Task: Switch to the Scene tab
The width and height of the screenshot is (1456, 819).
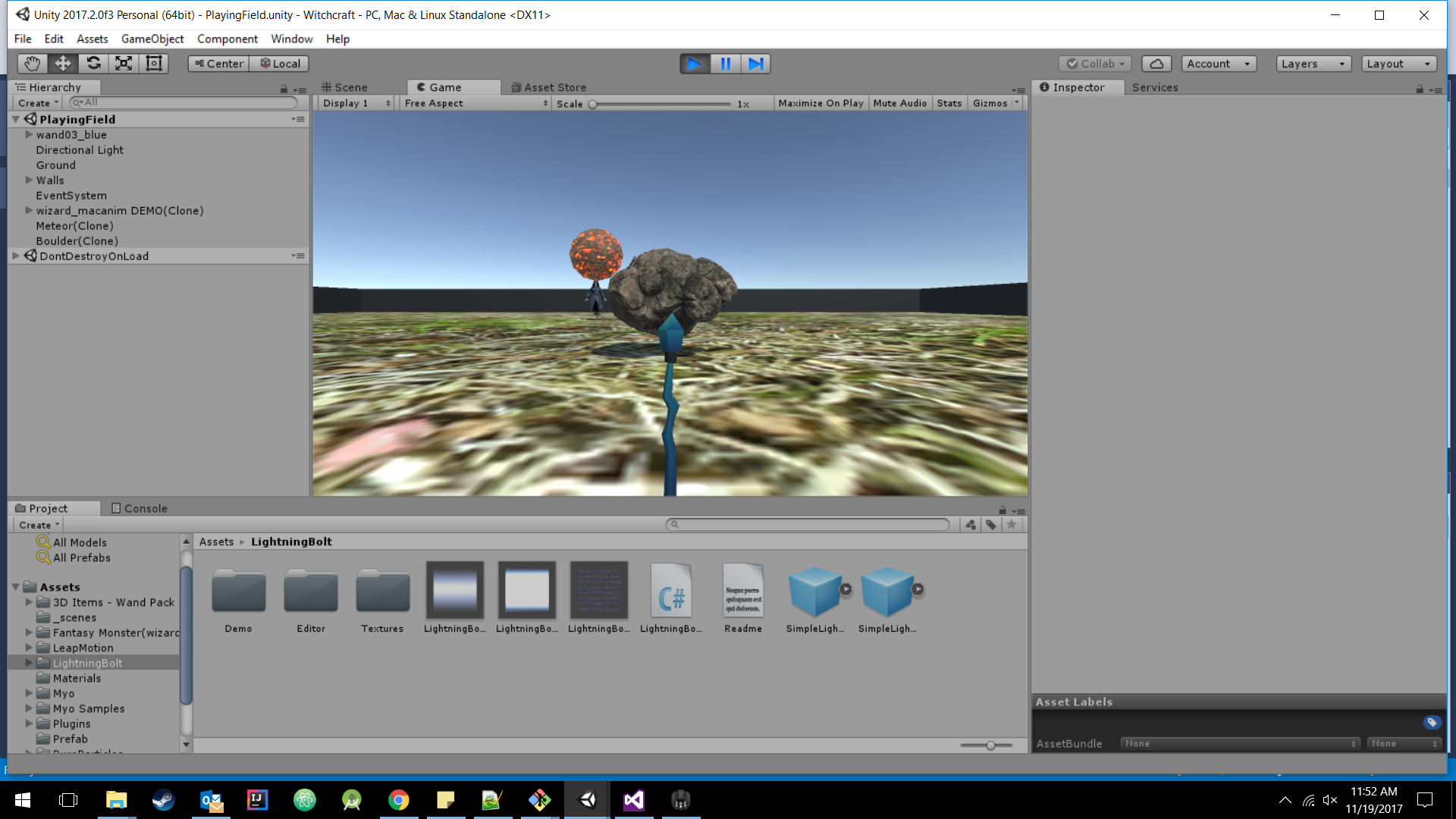Action: point(345,87)
